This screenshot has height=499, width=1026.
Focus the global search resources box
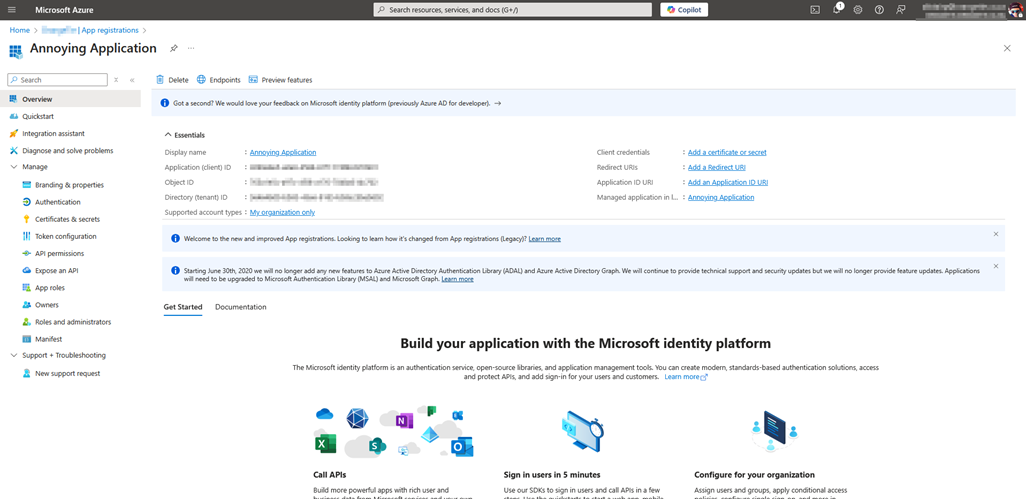[512, 10]
